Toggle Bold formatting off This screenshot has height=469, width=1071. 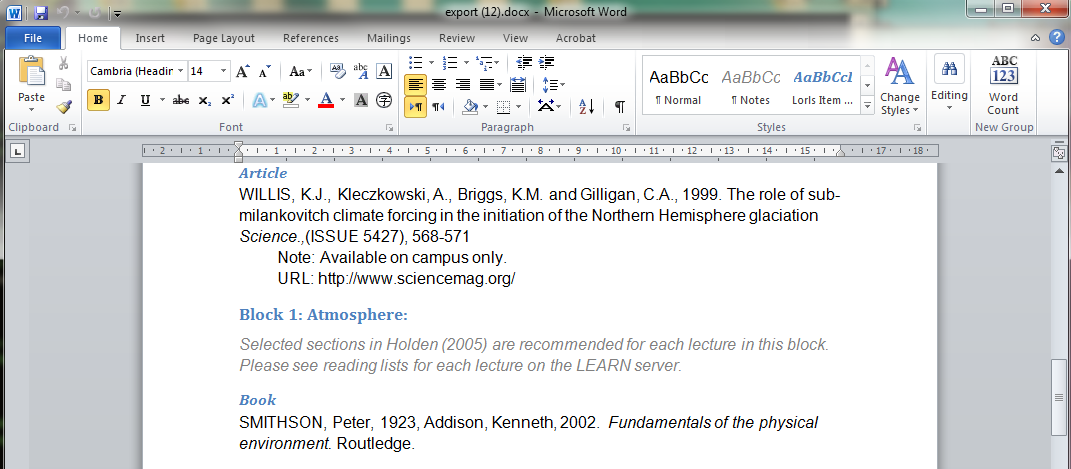coord(99,100)
